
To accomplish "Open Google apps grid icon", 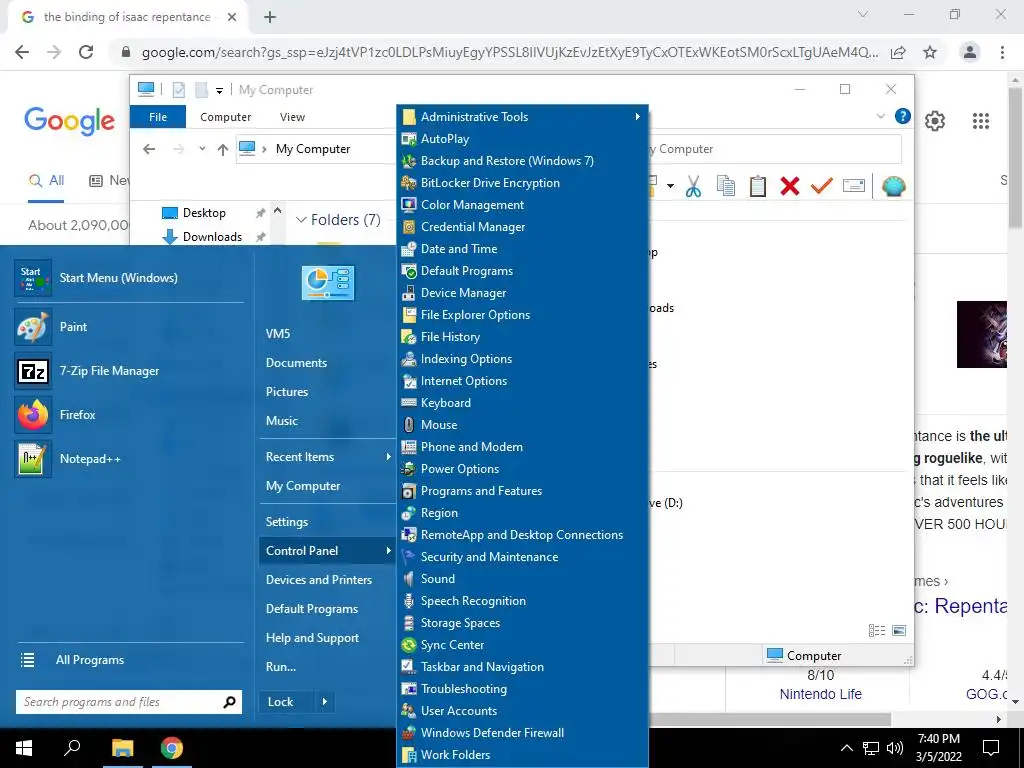I will tap(980, 121).
